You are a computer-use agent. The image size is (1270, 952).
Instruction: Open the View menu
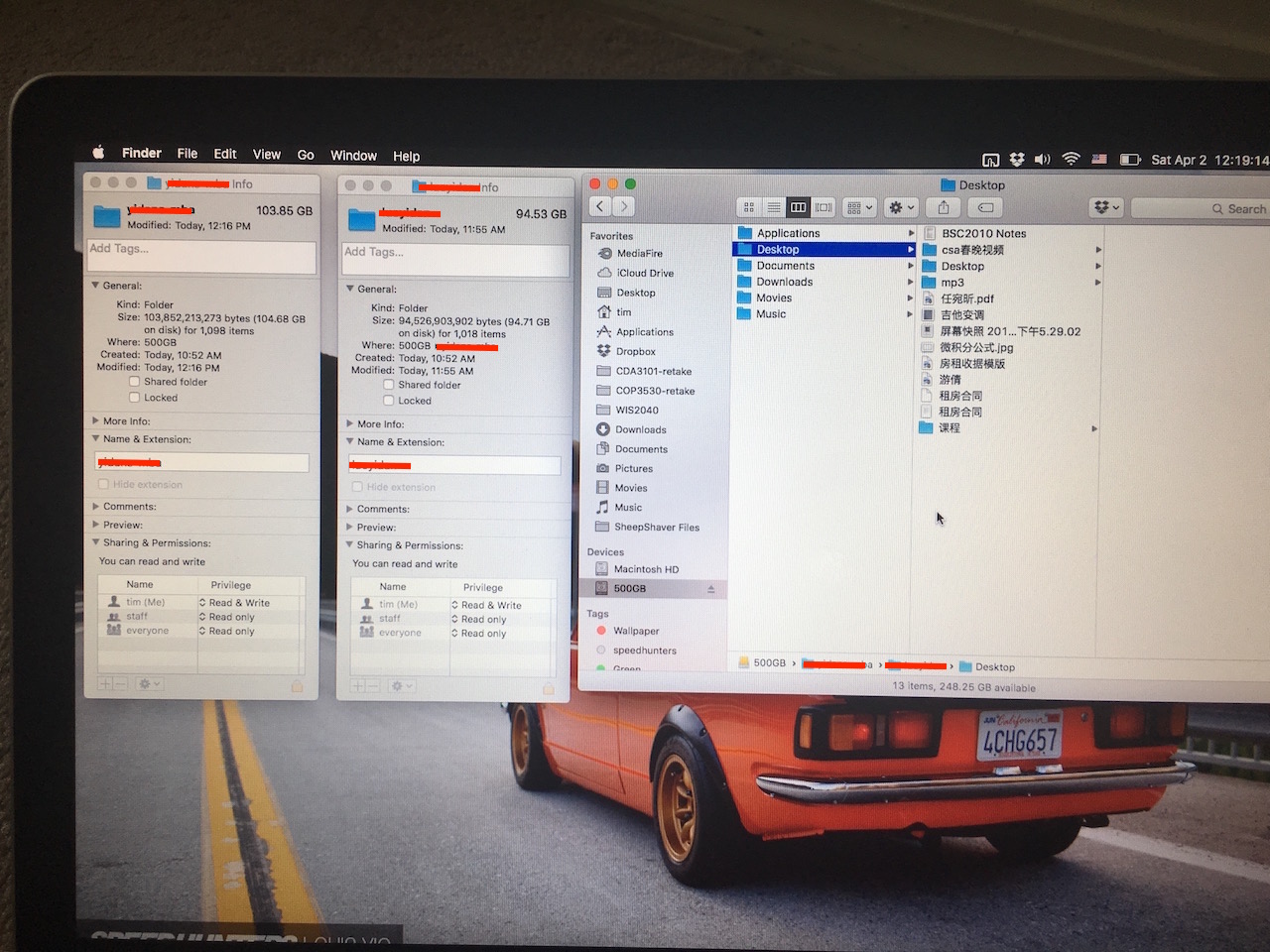tap(267, 155)
